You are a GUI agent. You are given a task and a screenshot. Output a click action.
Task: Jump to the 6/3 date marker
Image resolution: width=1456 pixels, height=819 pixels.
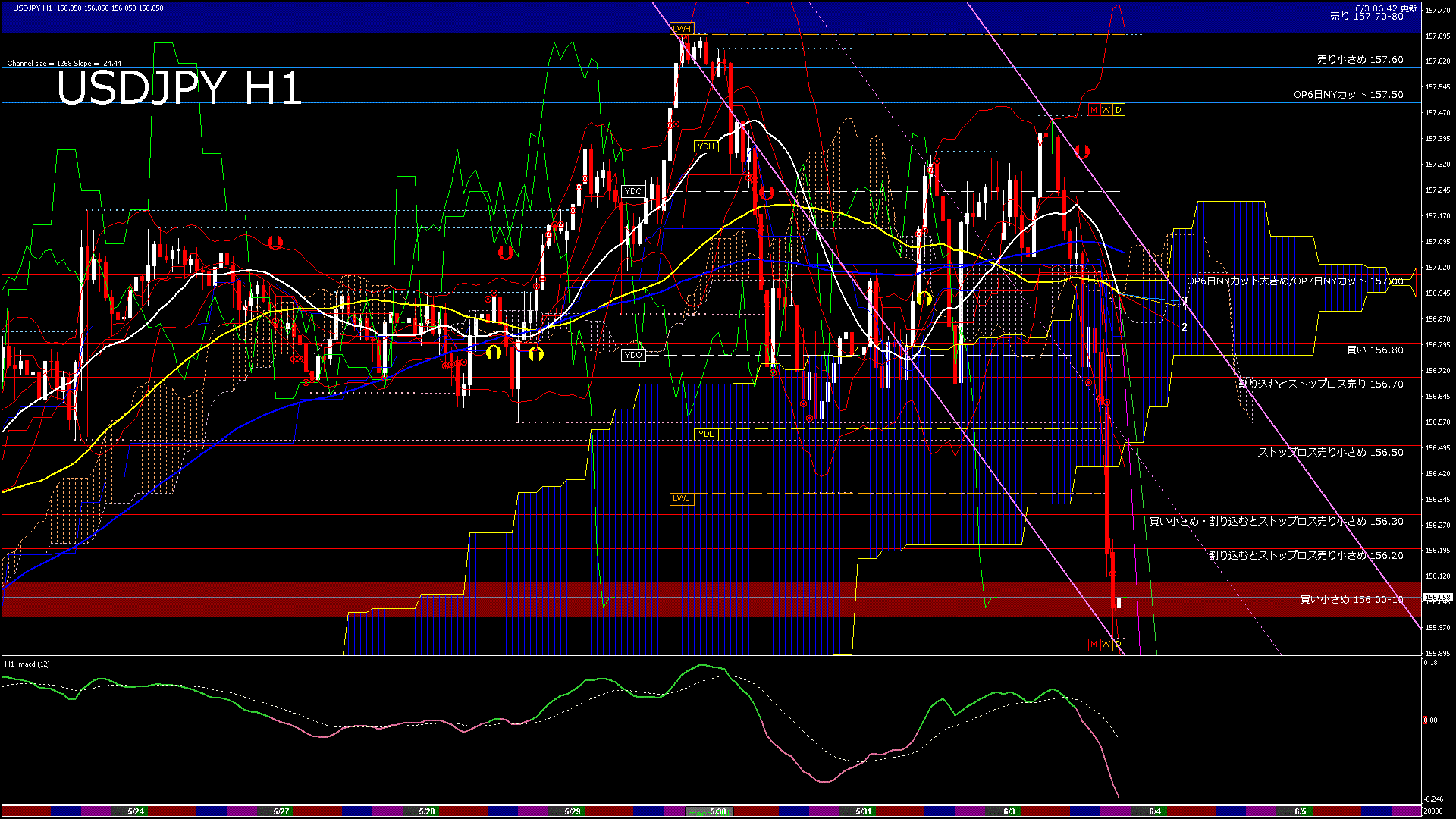click(x=1009, y=811)
